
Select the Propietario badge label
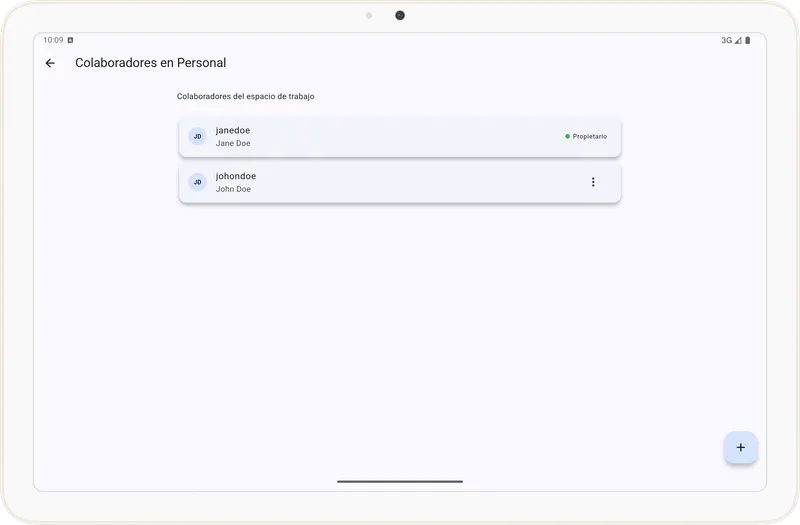[x=589, y=136]
